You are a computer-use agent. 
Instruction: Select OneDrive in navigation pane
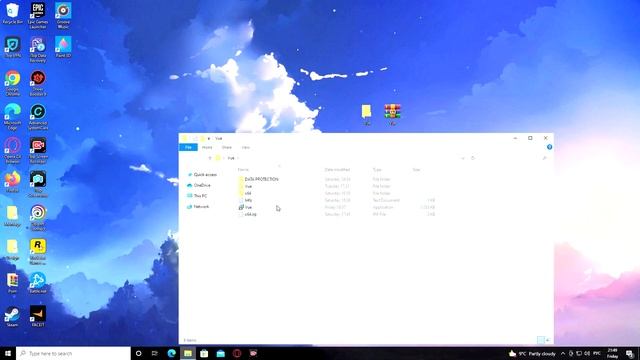pyautogui.click(x=199, y=185)
